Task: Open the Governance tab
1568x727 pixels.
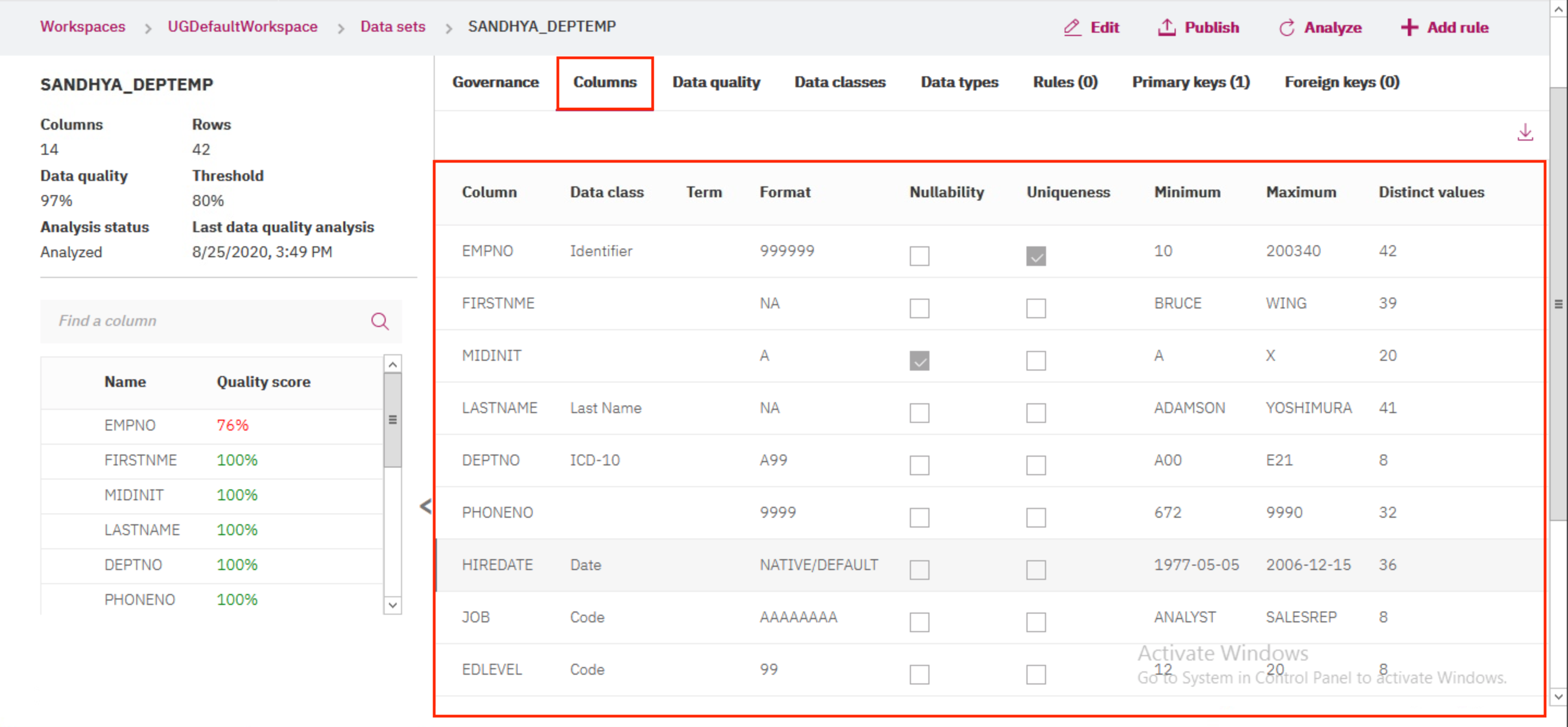Action: (495, 82)
